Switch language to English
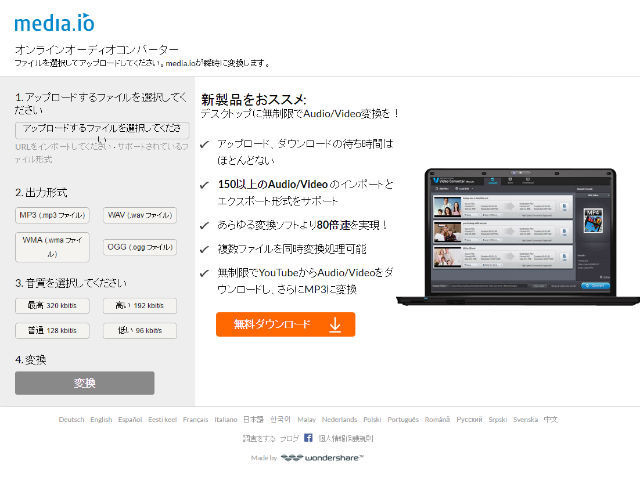The width and height of the screenshot is (640, 480). (x=101, y=420)
